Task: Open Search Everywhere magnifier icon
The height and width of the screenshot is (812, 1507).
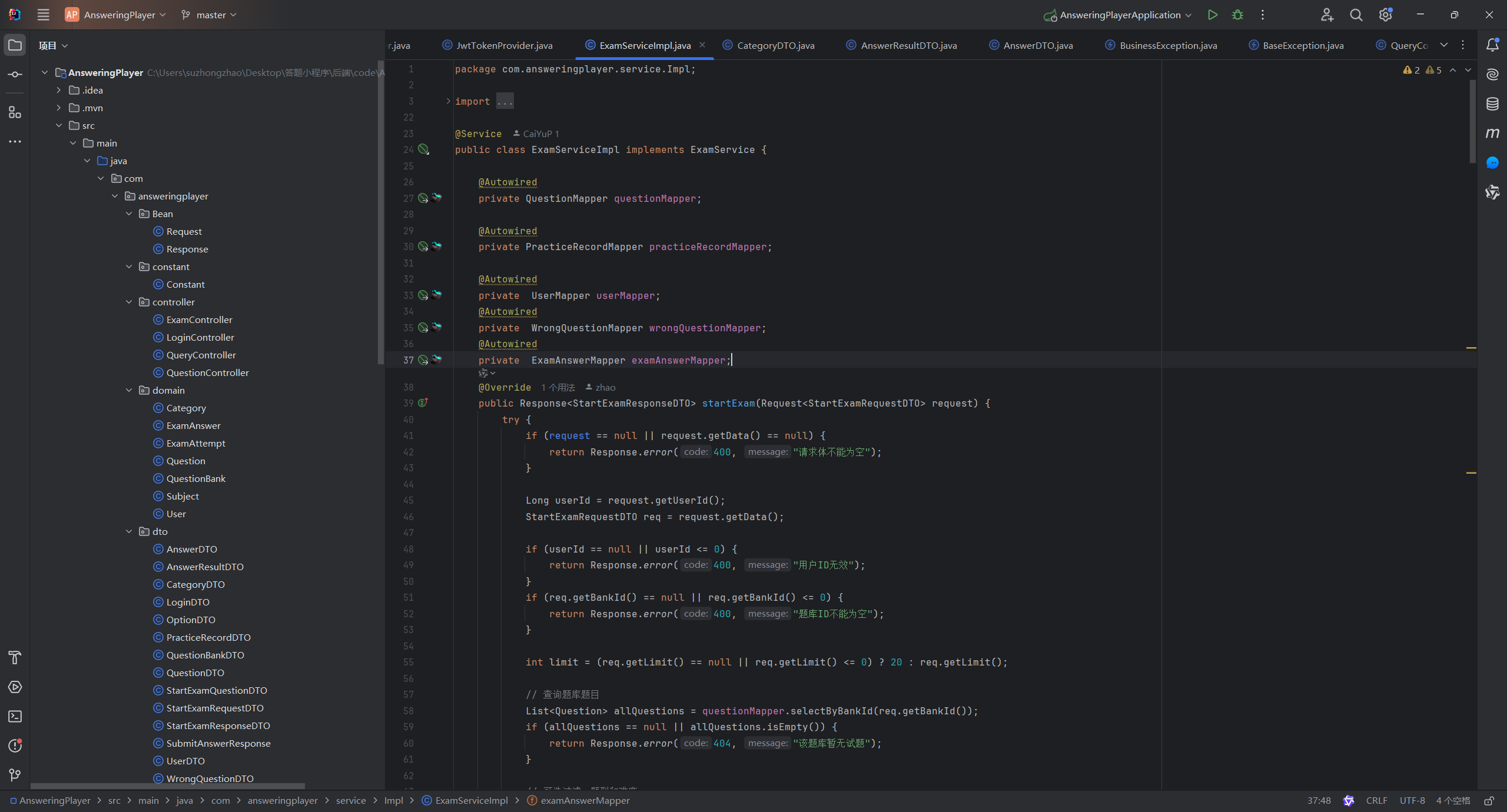Action: [1356, 15]
